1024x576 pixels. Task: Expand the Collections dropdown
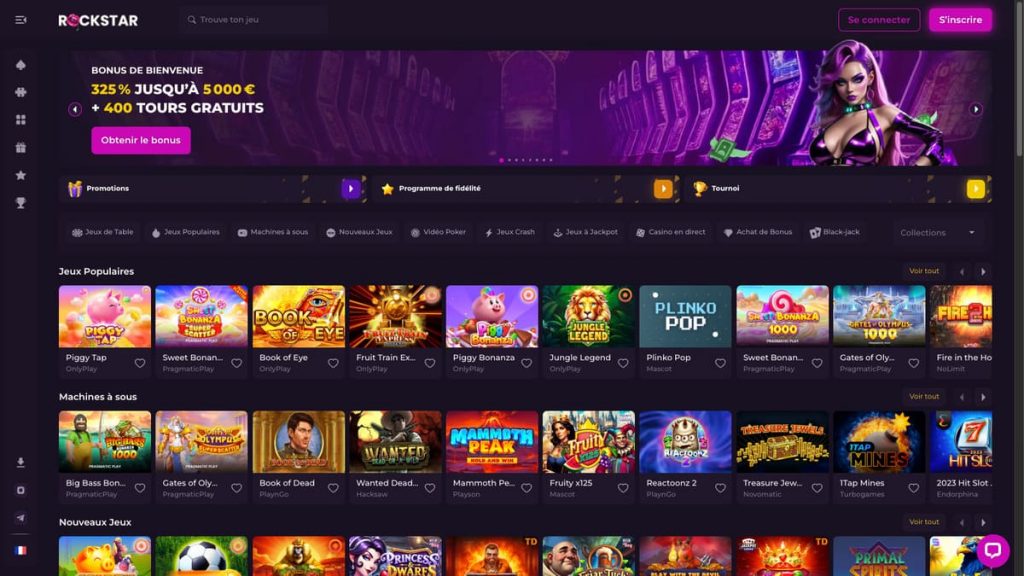pyautogui.click(x=937, y=232)
